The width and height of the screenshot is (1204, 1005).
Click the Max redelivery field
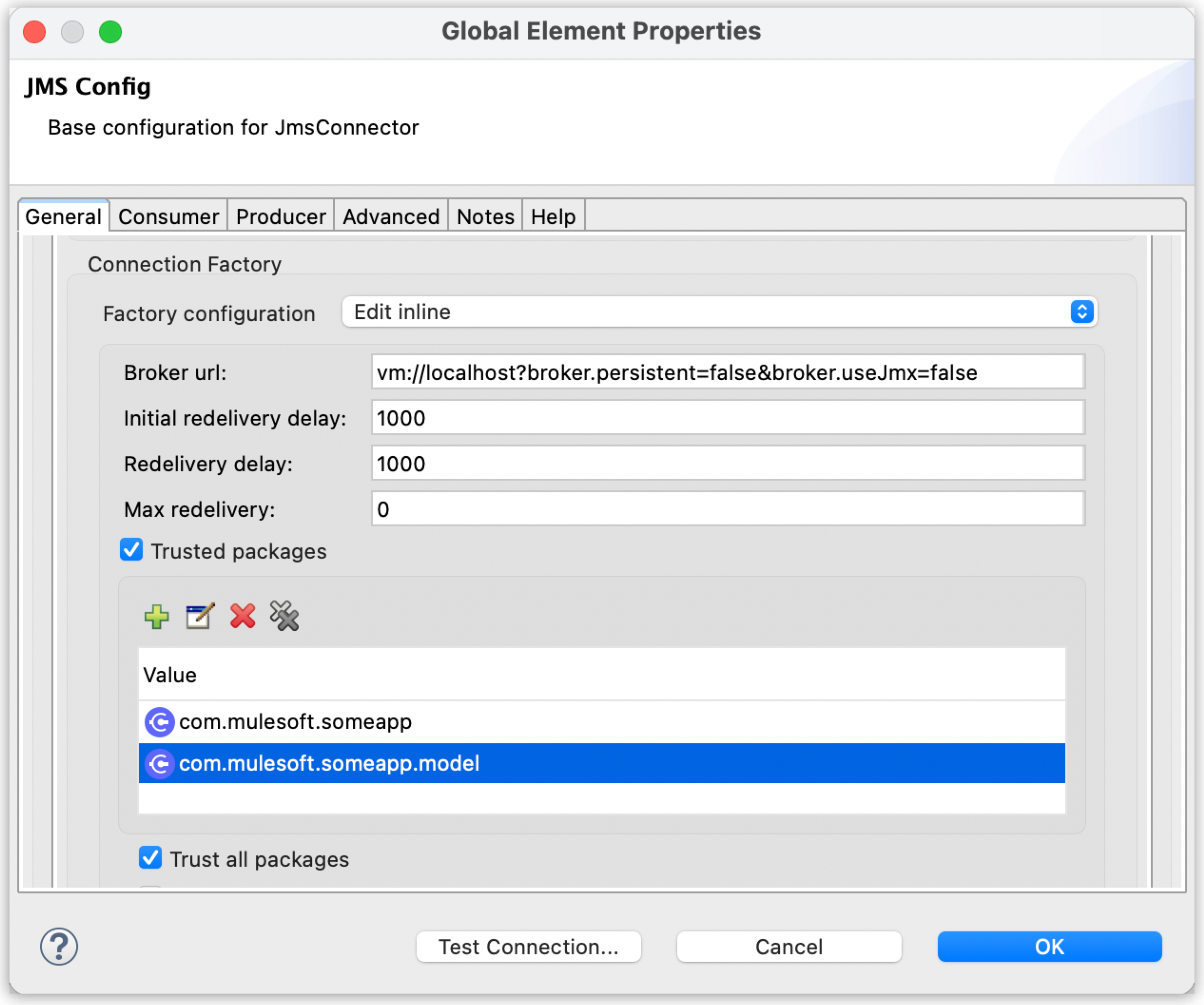728,509
